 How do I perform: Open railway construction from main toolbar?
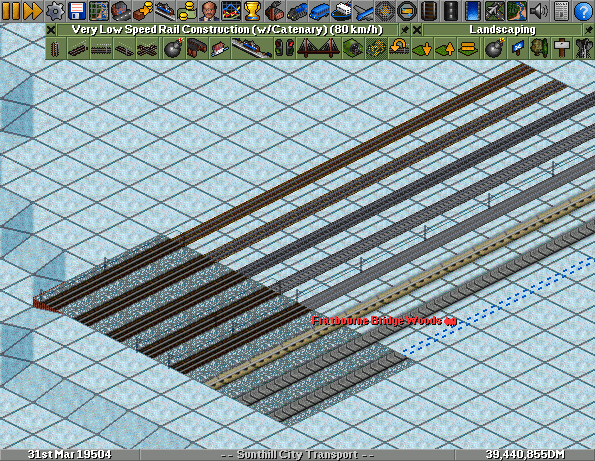point(429,11)
